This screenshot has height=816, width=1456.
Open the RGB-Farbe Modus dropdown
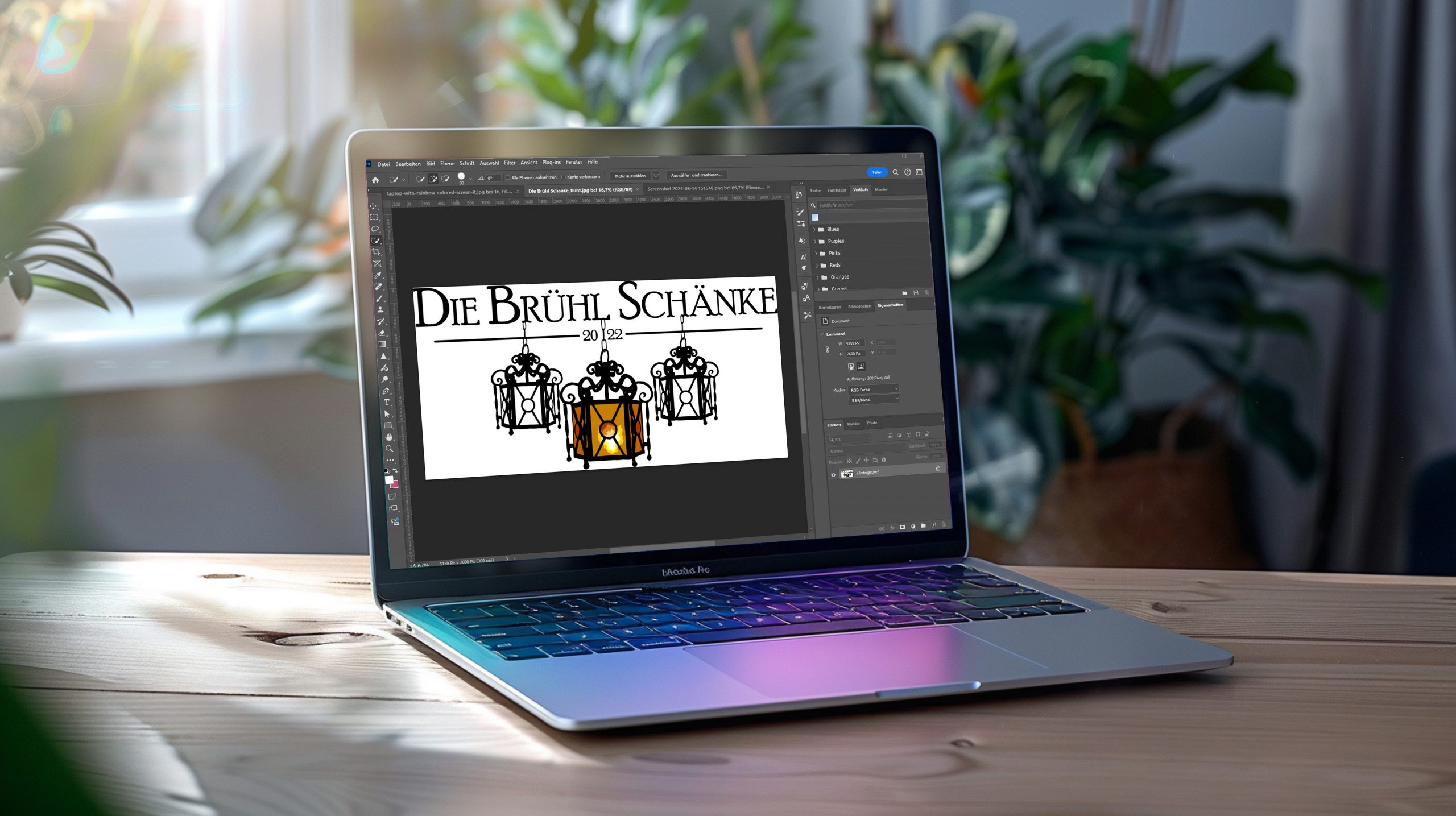874,389
